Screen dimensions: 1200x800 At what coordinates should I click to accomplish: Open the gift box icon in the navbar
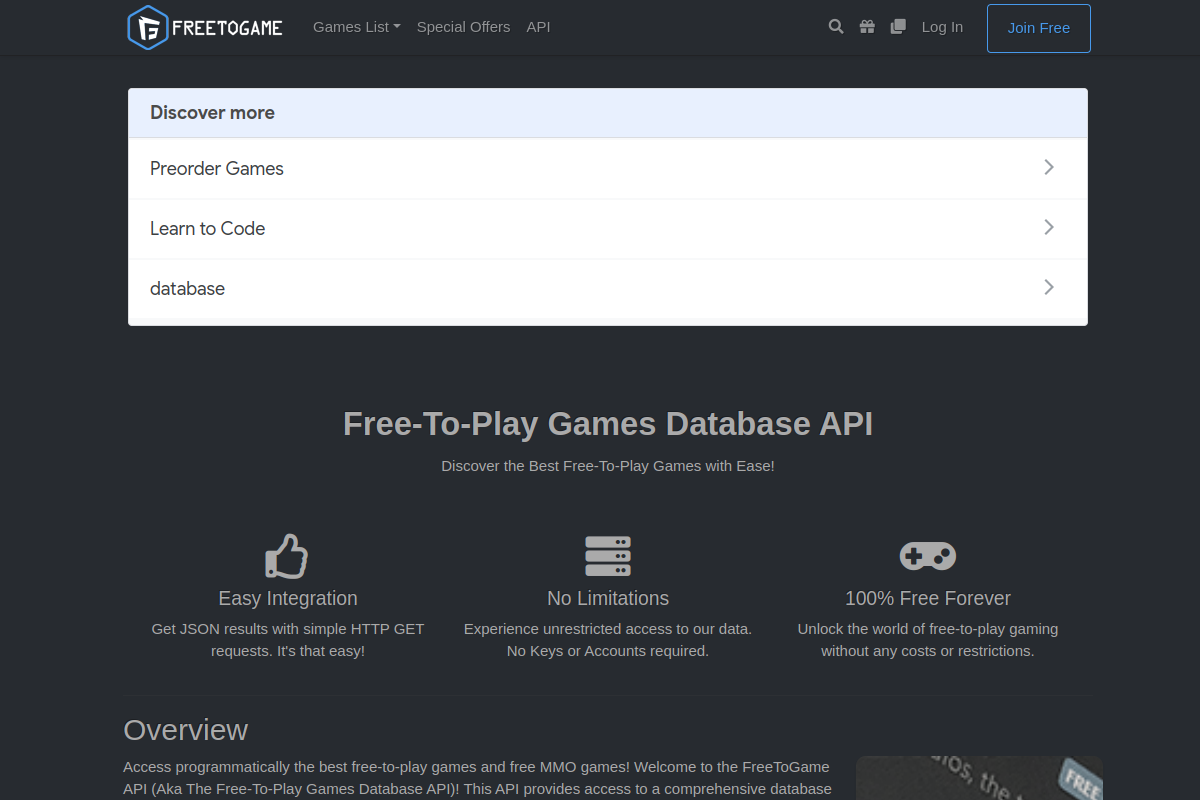(867, 27)
